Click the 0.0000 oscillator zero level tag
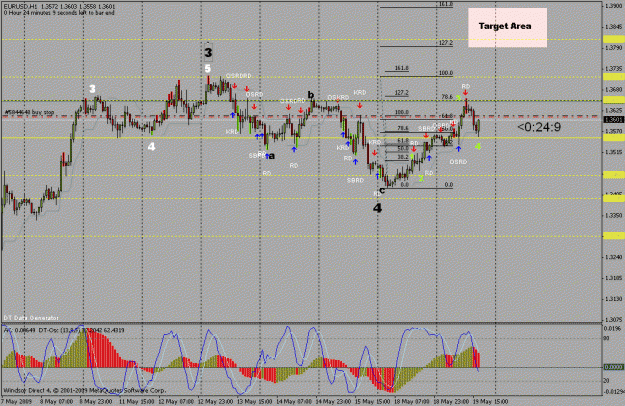 click(613, 367)
